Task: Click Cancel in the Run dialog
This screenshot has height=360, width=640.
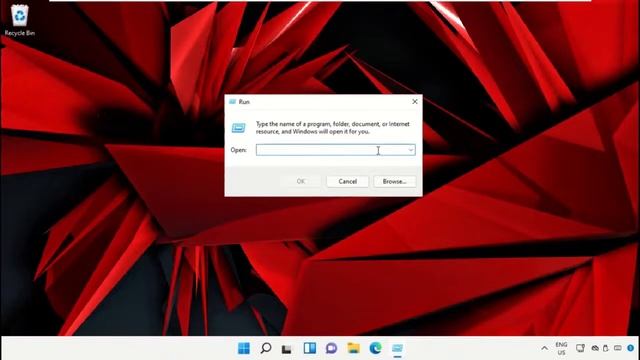Action: 347,181
